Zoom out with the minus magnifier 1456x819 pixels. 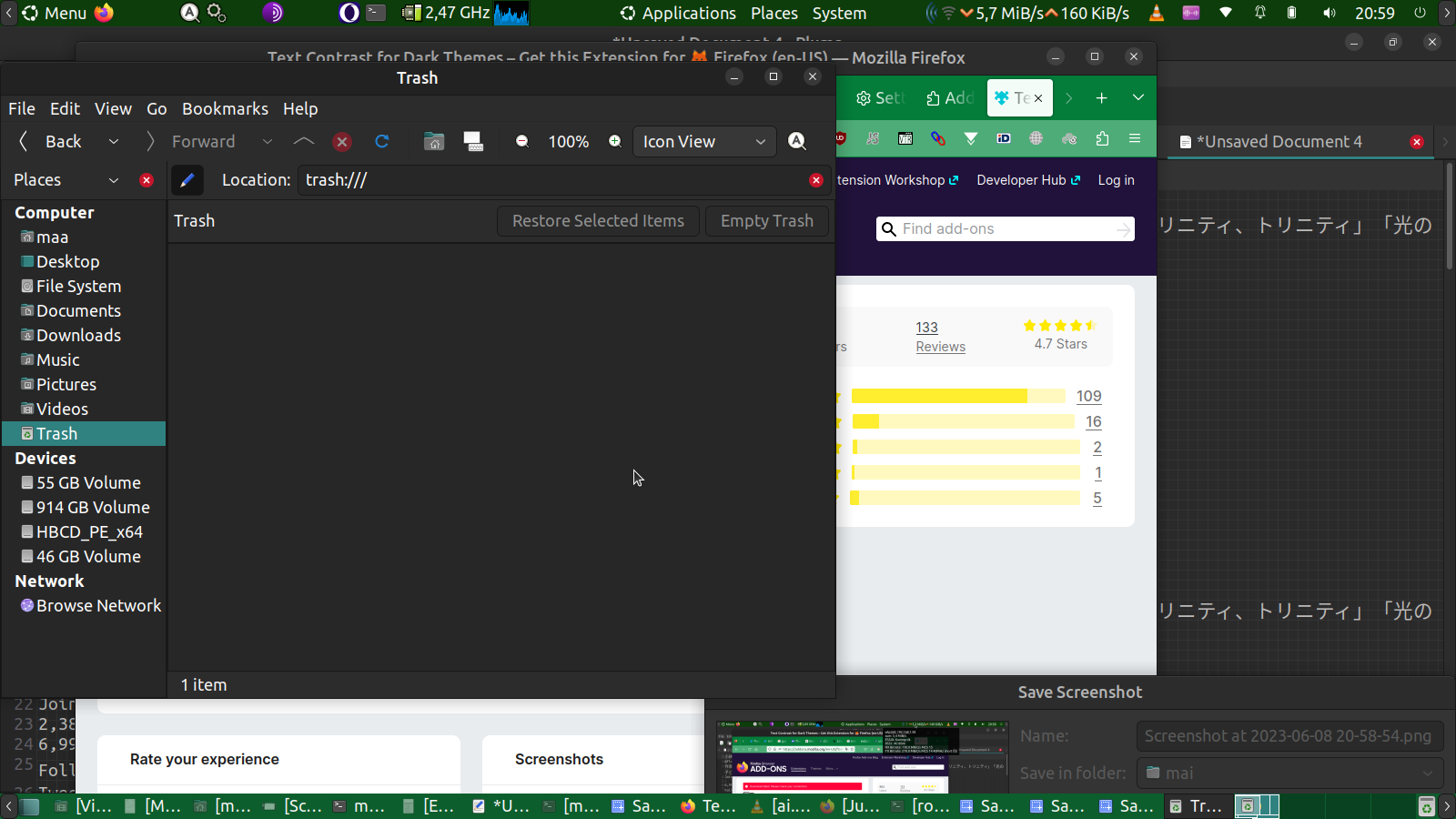point(522,141)
